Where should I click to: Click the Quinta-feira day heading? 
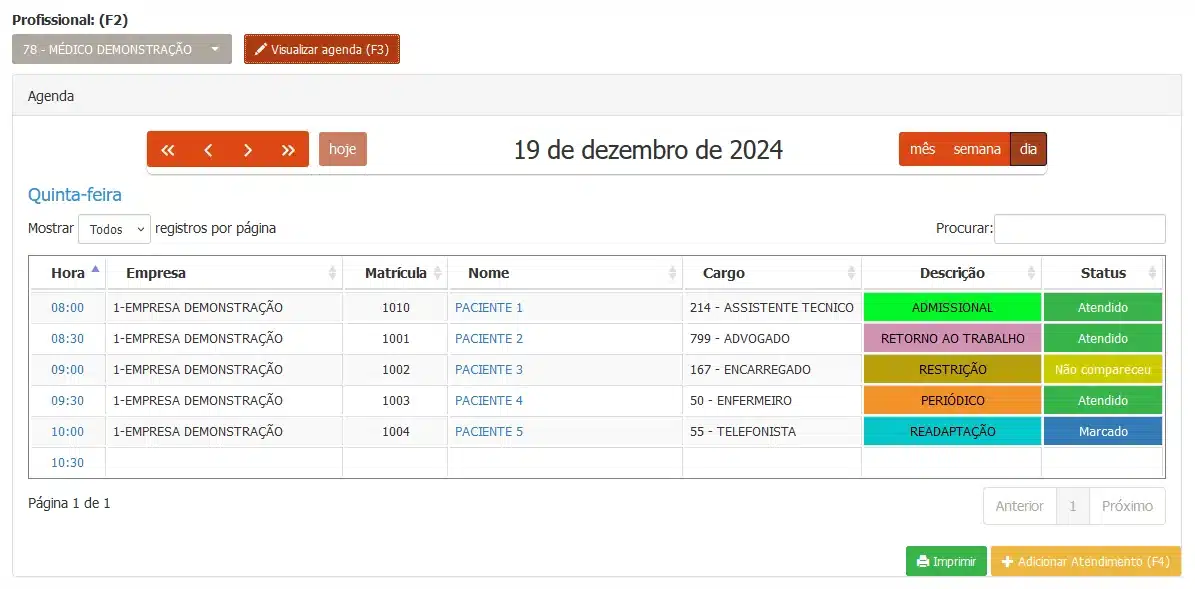click(75, 195)
